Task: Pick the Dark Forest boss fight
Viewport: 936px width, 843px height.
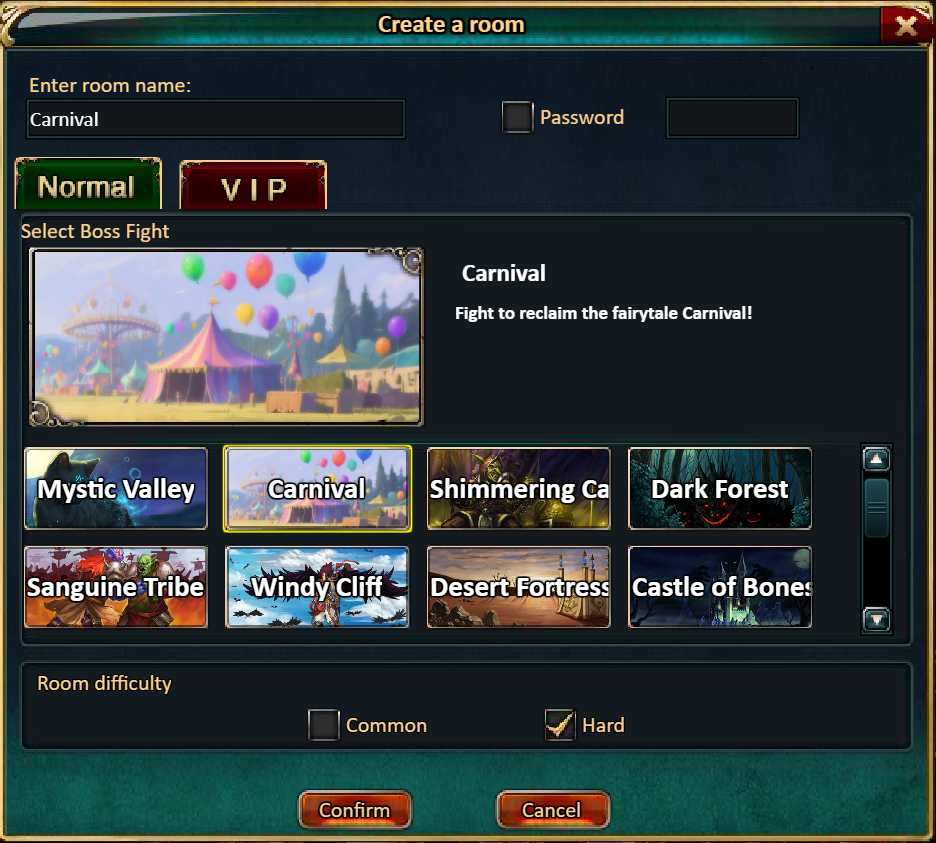Action: pos(720,488)
